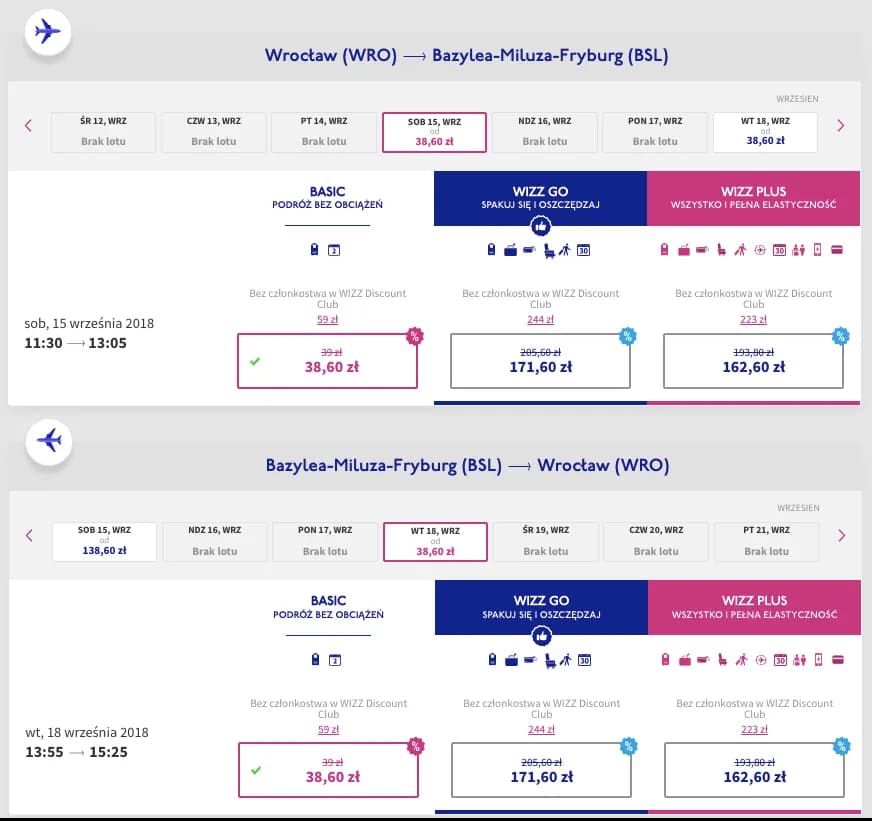Click the blue discount badge on outbound WIZZ GO fare
Image resolution: width=872 pixels, height=821 pixels.
coord(627,336)
